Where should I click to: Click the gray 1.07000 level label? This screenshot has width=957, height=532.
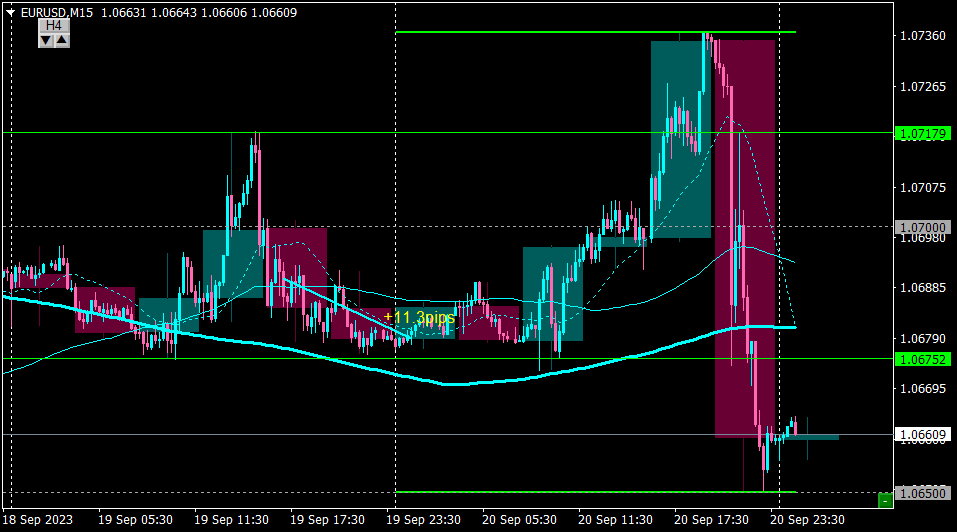point(923,227)
